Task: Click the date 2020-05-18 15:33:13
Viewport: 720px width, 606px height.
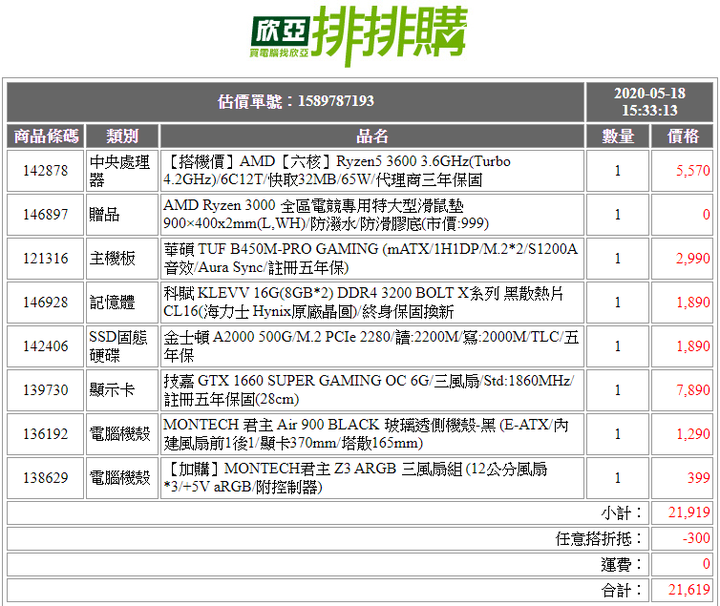Action: point(649,101)
